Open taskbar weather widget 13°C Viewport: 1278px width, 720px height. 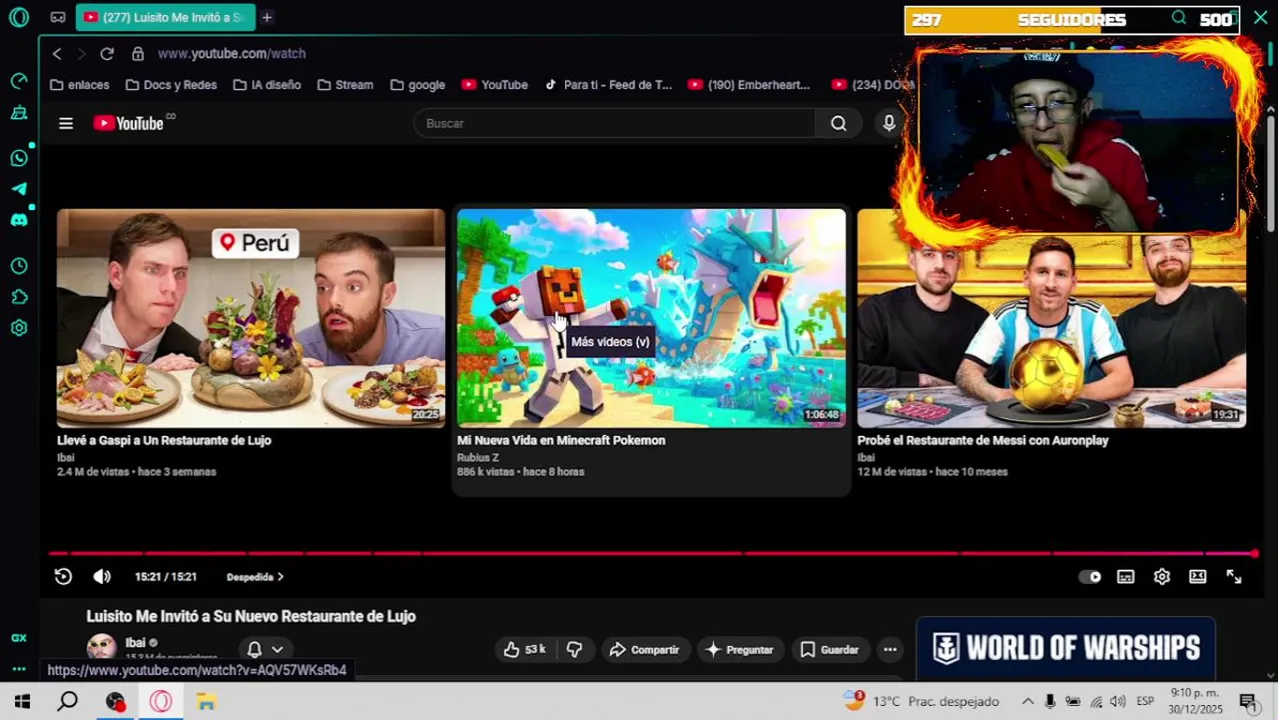point(921,702)
